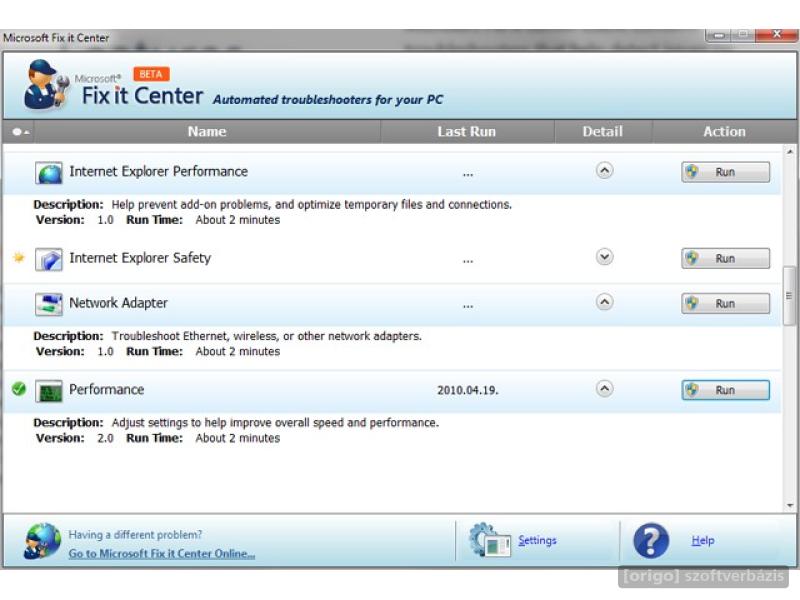Select the Internet Explorer Safety row name
800x600 pixels.
[140, 258]
